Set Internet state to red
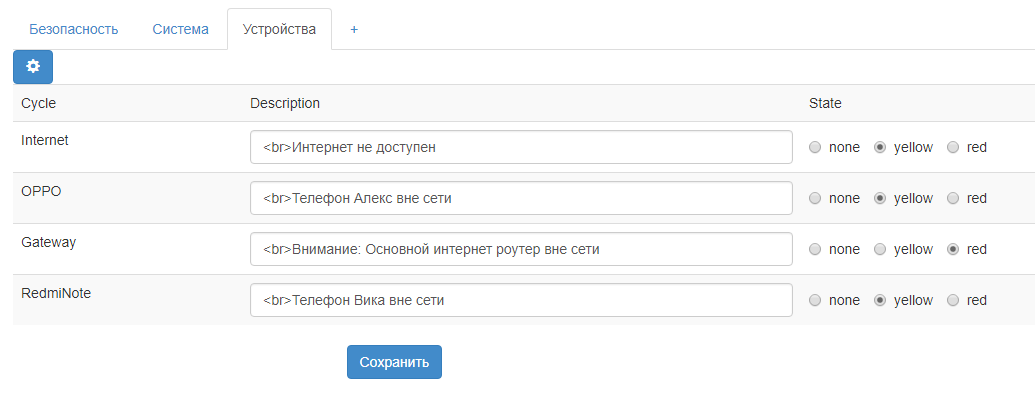This screenshot has height=407, width=1035. (953, 148)
